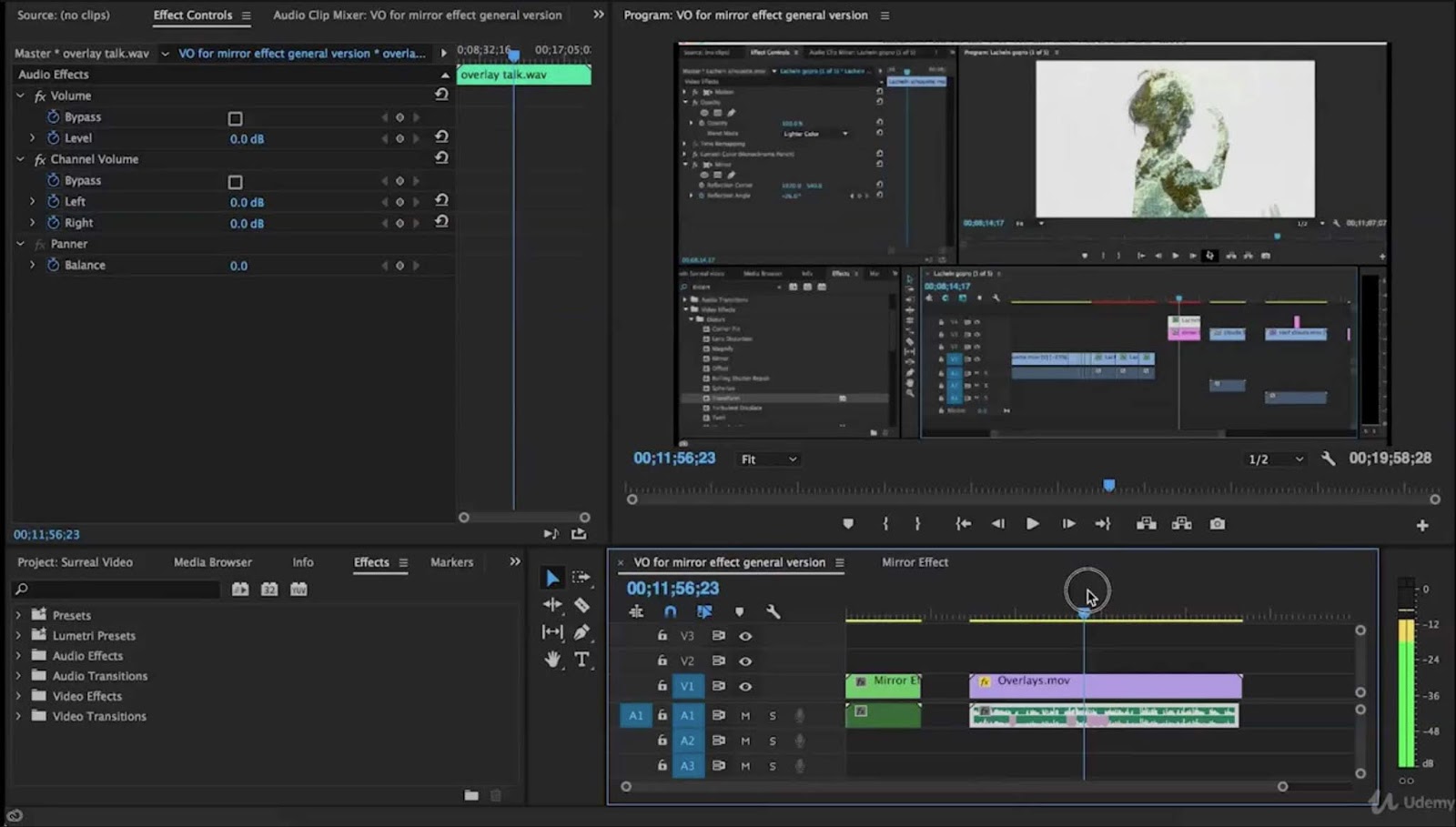Toggle V1 track output visibility eye
Image resolution: width=1456 pixels, height=827 pixels.
tap(745, 685)
